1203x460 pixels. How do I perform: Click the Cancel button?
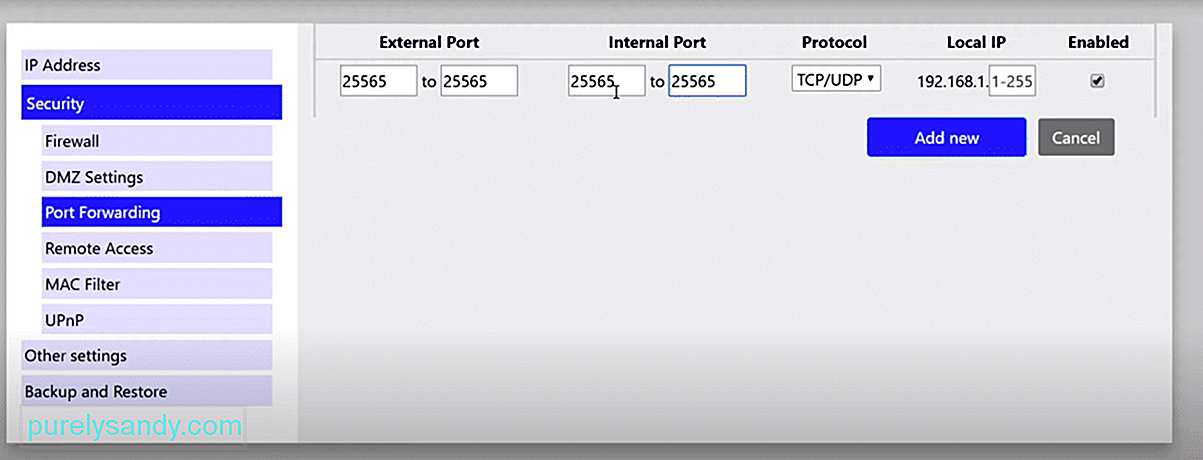tap(1076, 138)
